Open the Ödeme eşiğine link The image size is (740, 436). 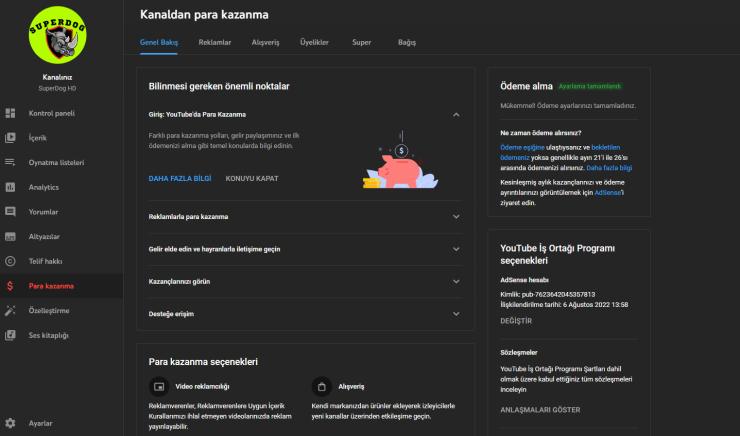pos(522,148)
